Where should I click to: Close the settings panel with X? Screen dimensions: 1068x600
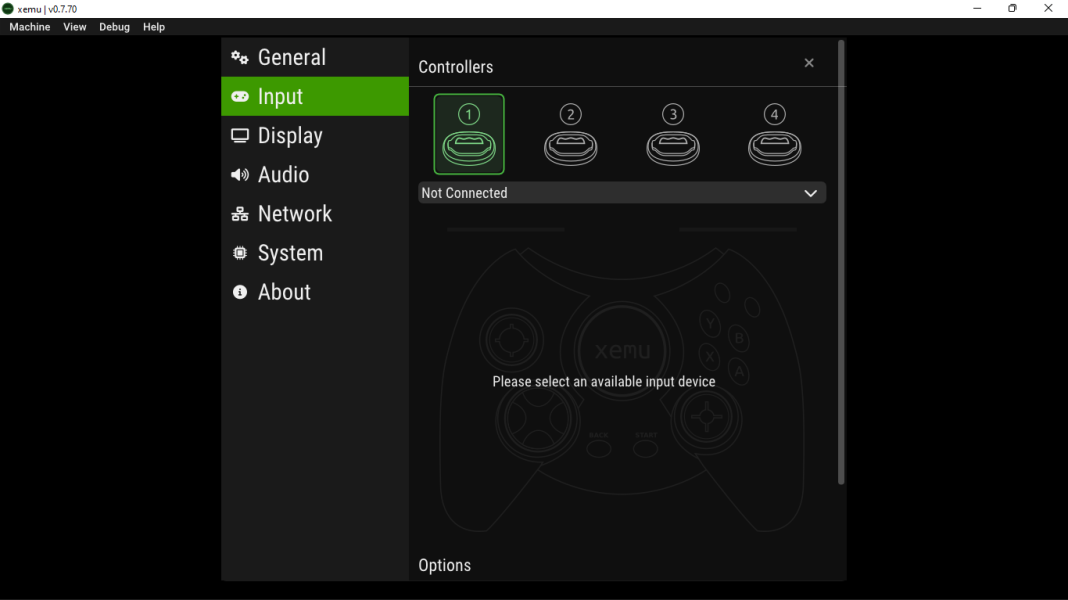point(808,63)
